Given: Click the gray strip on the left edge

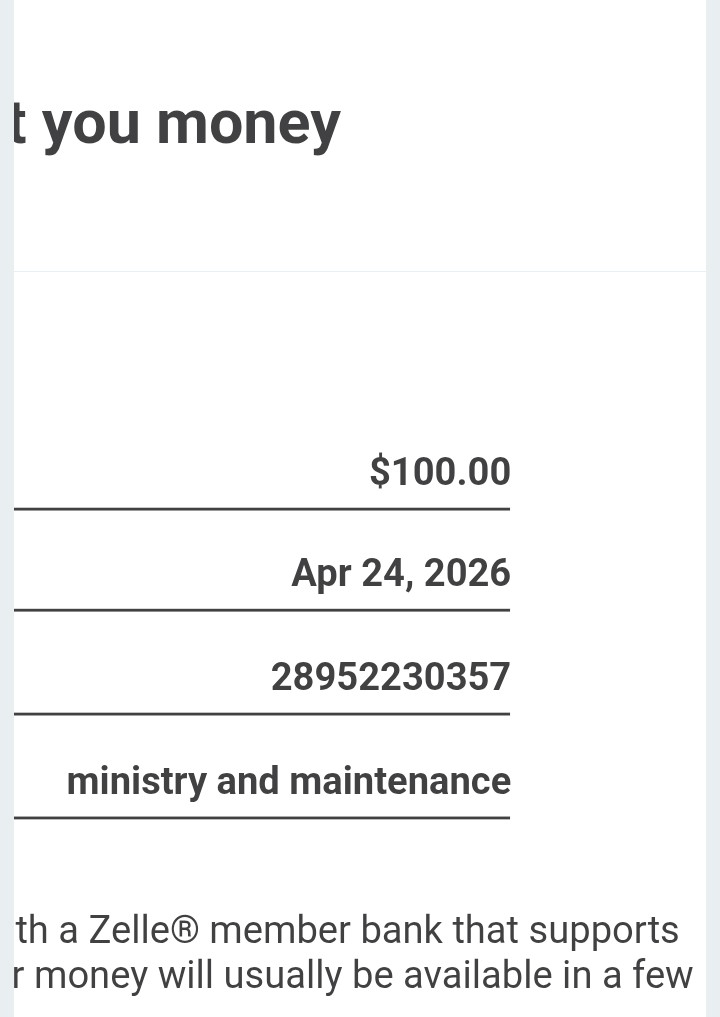Looking at the screenshot, I should point(6,500).
